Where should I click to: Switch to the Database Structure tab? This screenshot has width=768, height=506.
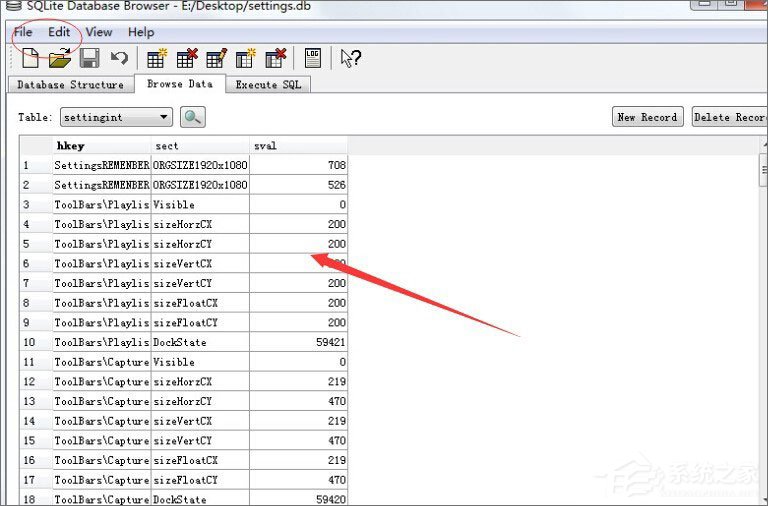70,85
